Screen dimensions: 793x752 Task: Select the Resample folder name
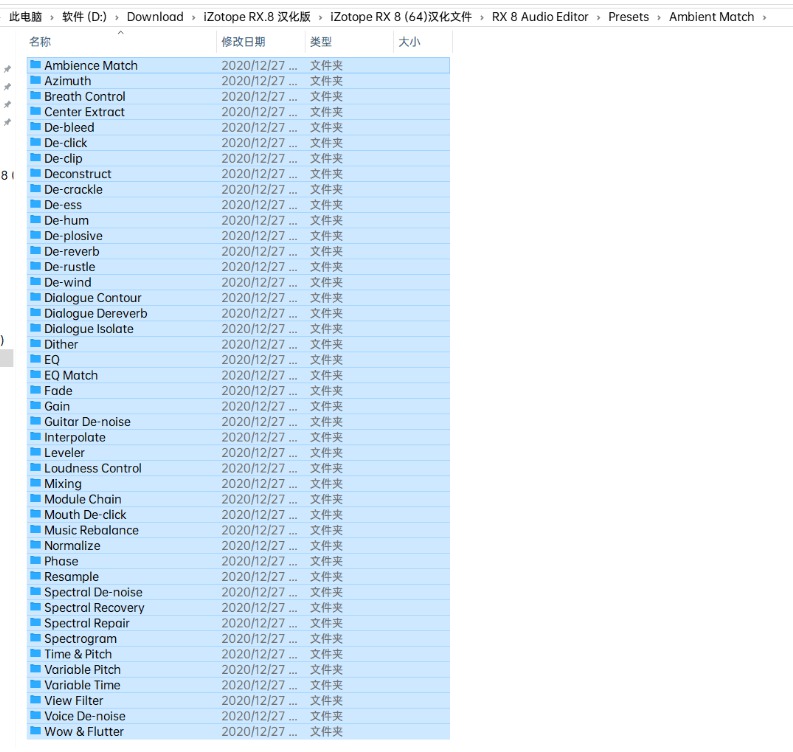[71, 577]
